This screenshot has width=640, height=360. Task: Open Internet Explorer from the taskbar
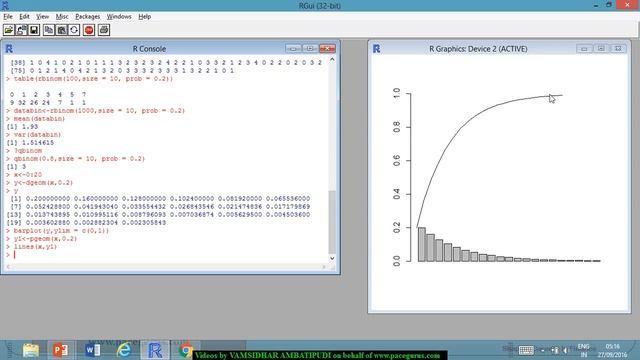pyautogui.click(x=124, y=350)
